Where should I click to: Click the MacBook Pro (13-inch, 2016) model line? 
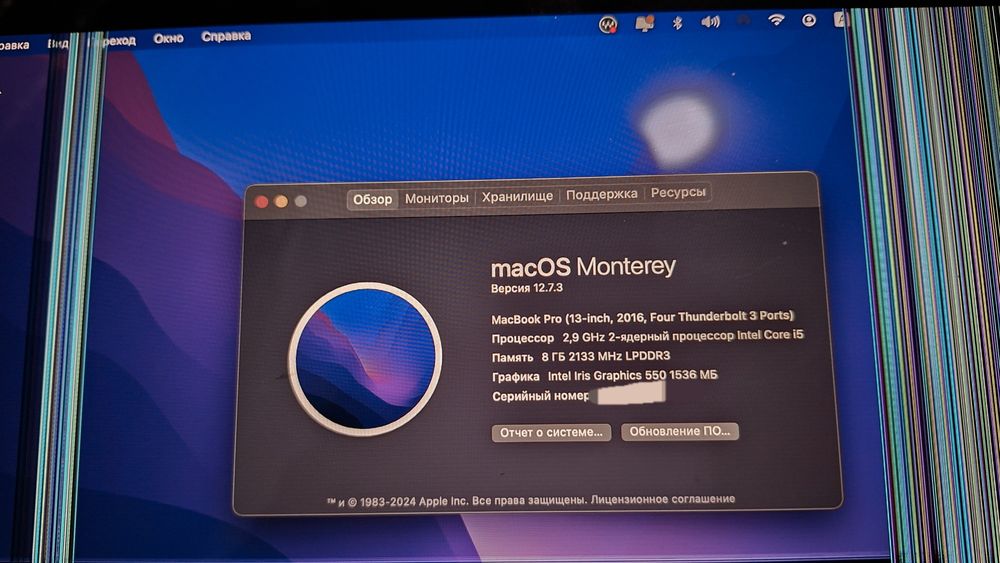coord(643,318)
